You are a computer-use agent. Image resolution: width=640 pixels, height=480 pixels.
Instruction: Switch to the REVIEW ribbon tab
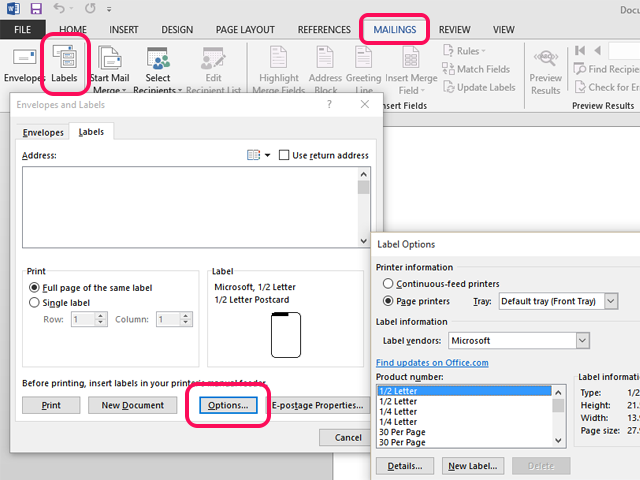pos(454,30)
